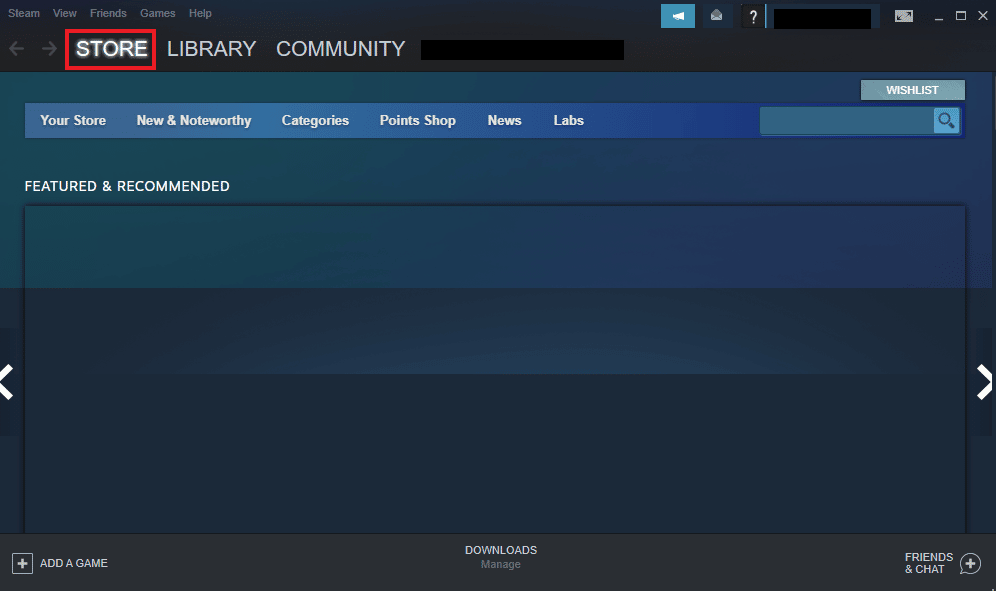The height and width of the screenshot is (591, 996).
Task: Click Manage under Downloads
Action: pyautogui.click(x=500, y=564)
